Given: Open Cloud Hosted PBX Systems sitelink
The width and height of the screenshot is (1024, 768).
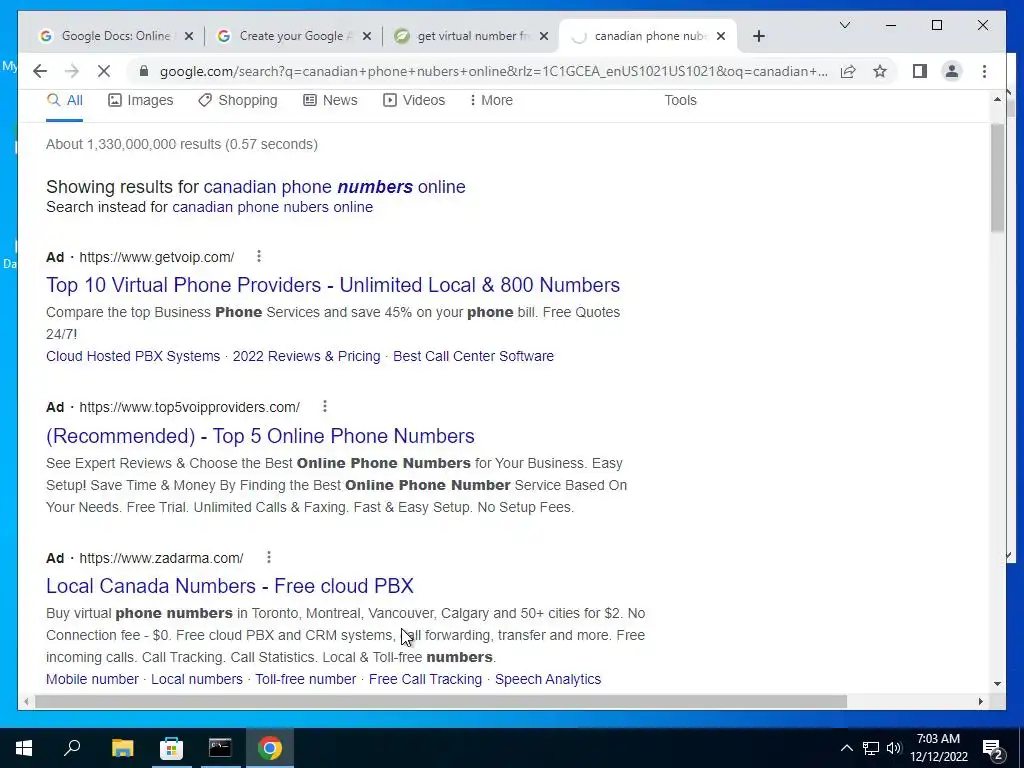Looking at the screenshot, I should click(x=133, y=356).
